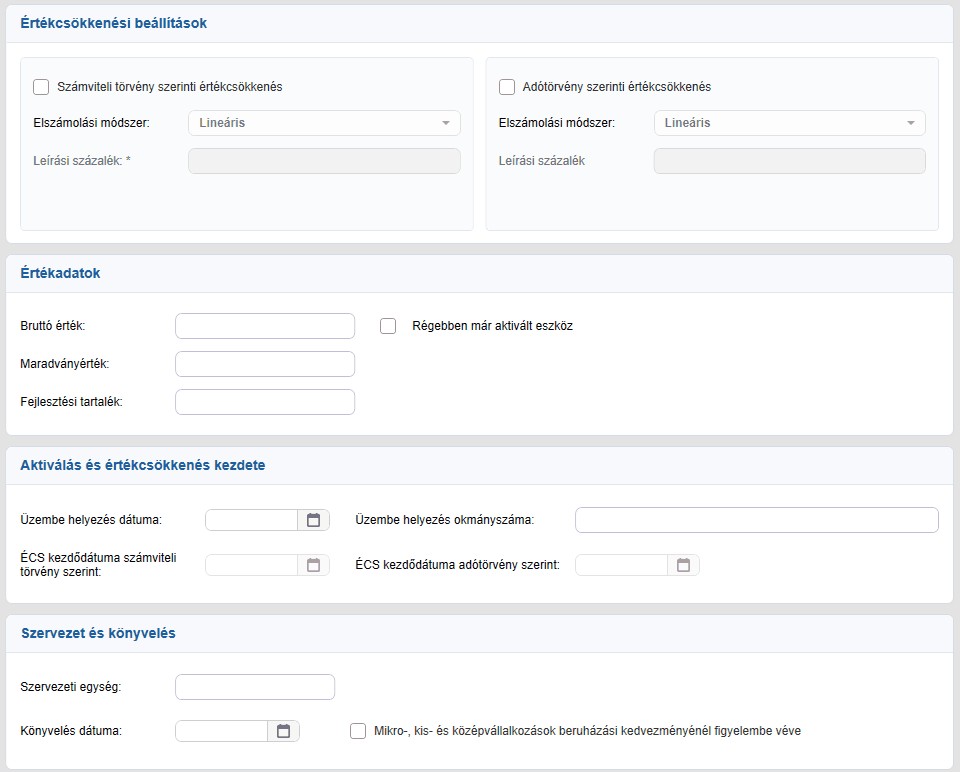
Task: Check Régebben már aktivált eszköz
Action: click(388, 326)
